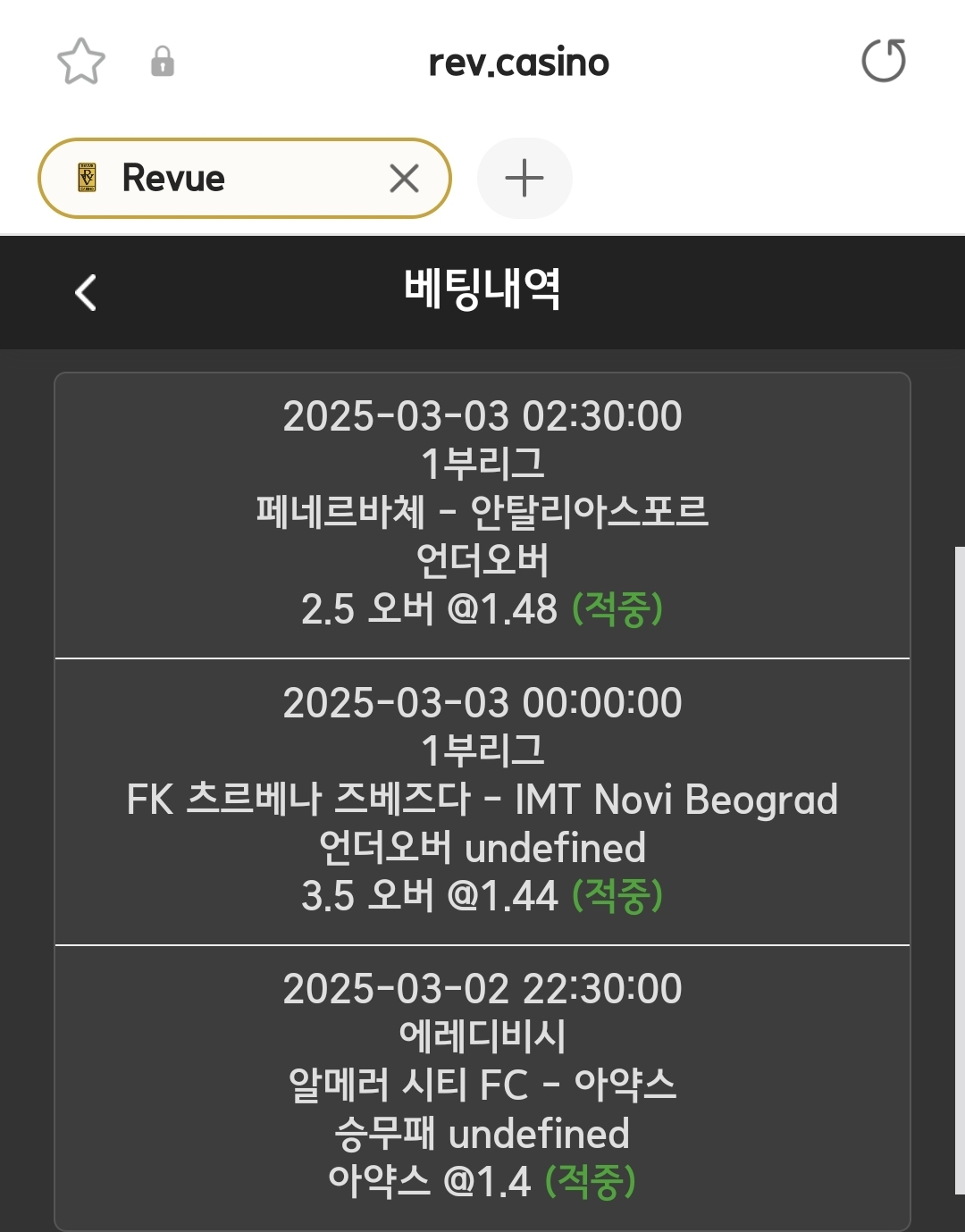Tap 적중 status beside 아약스 @1.4
This screenshot has height=1232, width=965.
tap(591, 1181)
